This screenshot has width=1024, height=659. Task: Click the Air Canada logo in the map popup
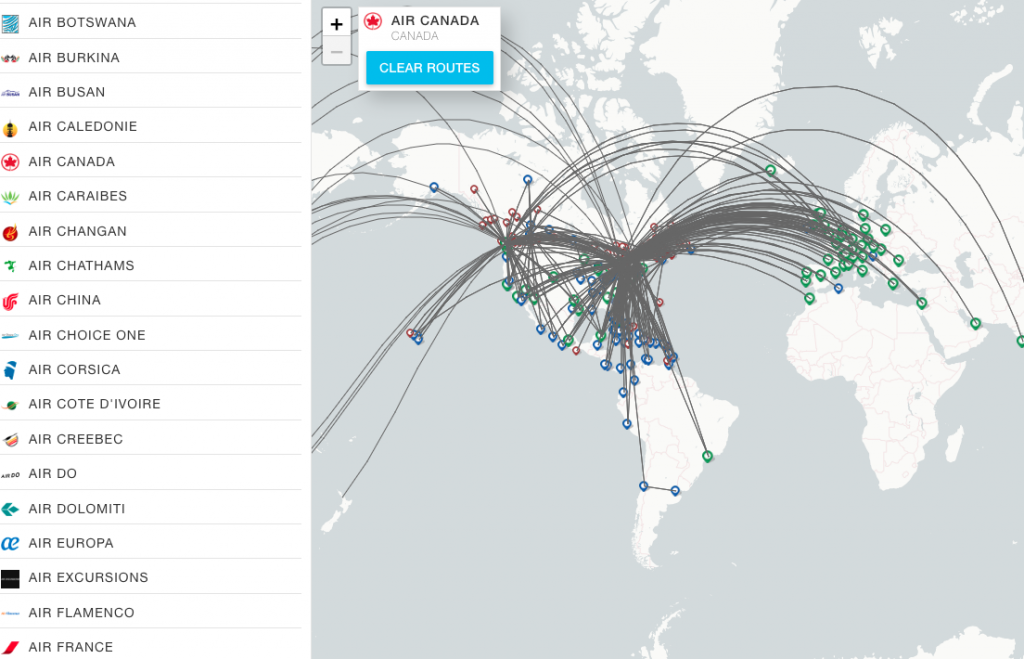pos(373,22)
